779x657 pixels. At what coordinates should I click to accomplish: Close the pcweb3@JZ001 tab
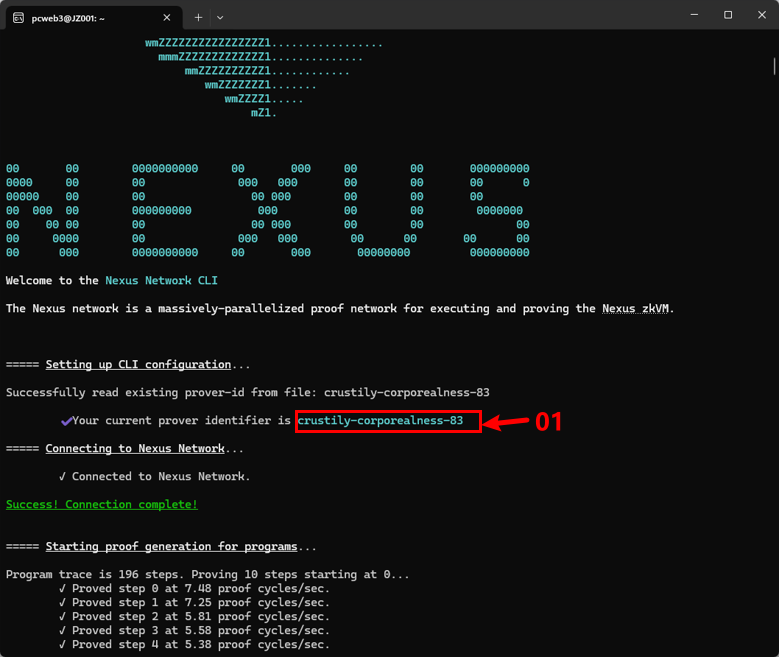167,18
